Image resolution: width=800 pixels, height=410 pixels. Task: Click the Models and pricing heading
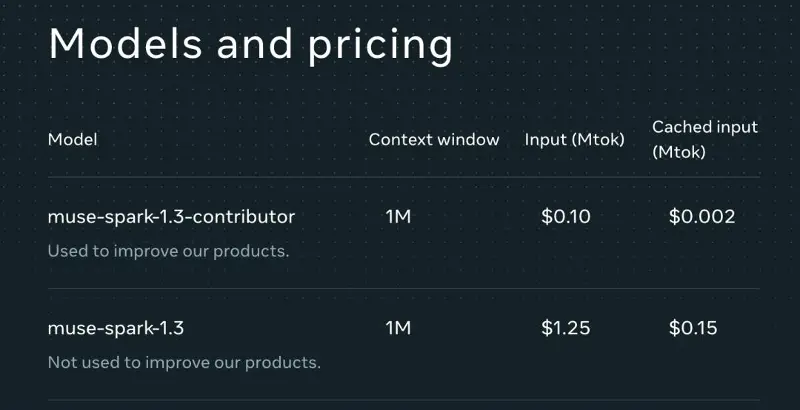point(251,45)
